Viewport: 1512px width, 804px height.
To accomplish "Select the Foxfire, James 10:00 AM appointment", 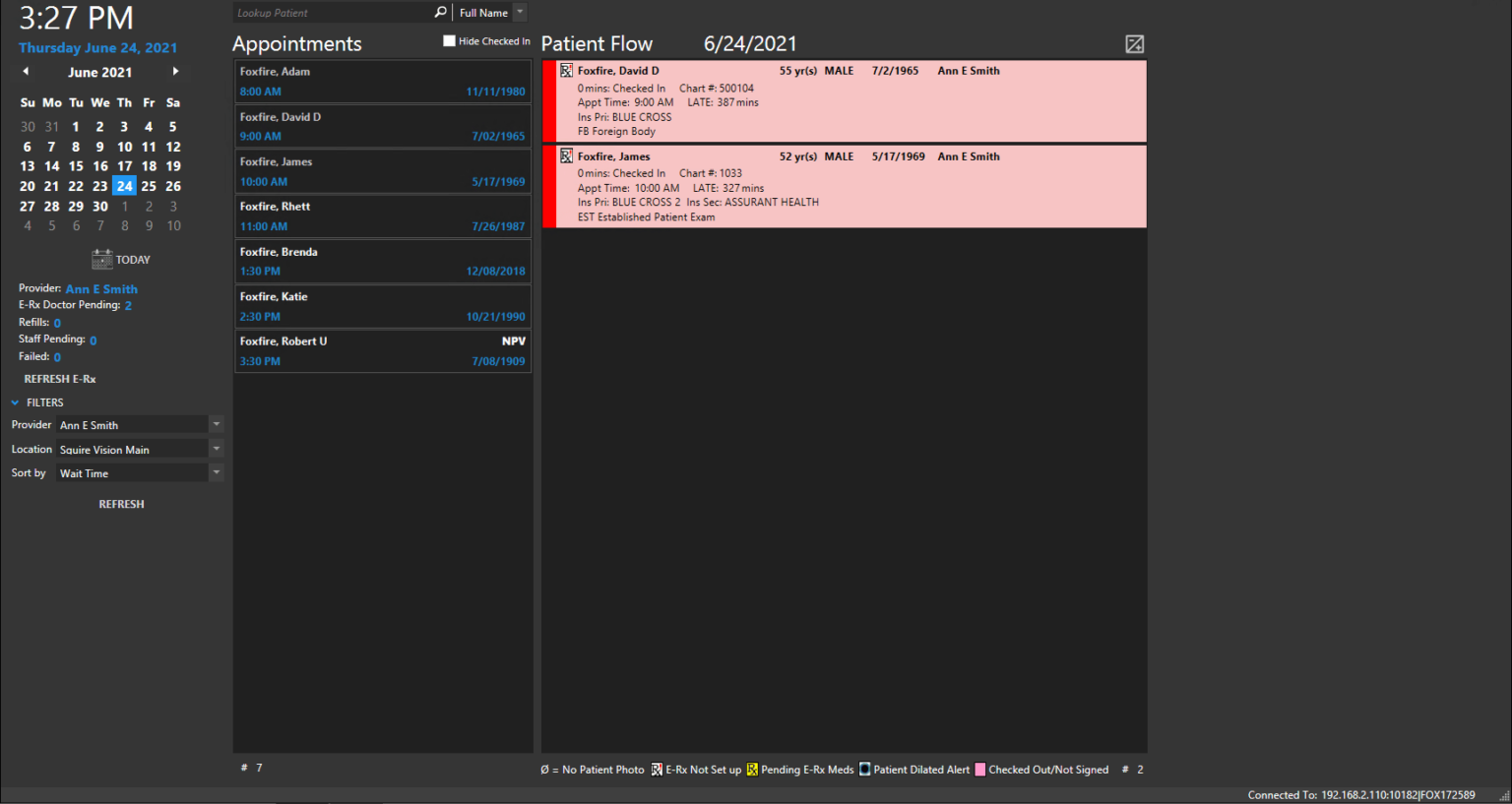I will [x=383, y=171].
